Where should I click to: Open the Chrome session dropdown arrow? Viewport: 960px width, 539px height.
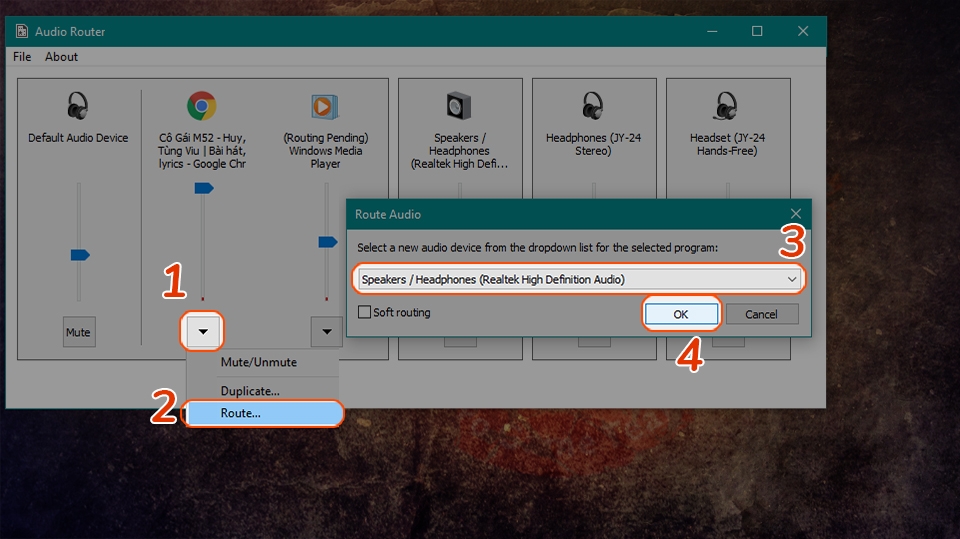[x=203, y=331]
